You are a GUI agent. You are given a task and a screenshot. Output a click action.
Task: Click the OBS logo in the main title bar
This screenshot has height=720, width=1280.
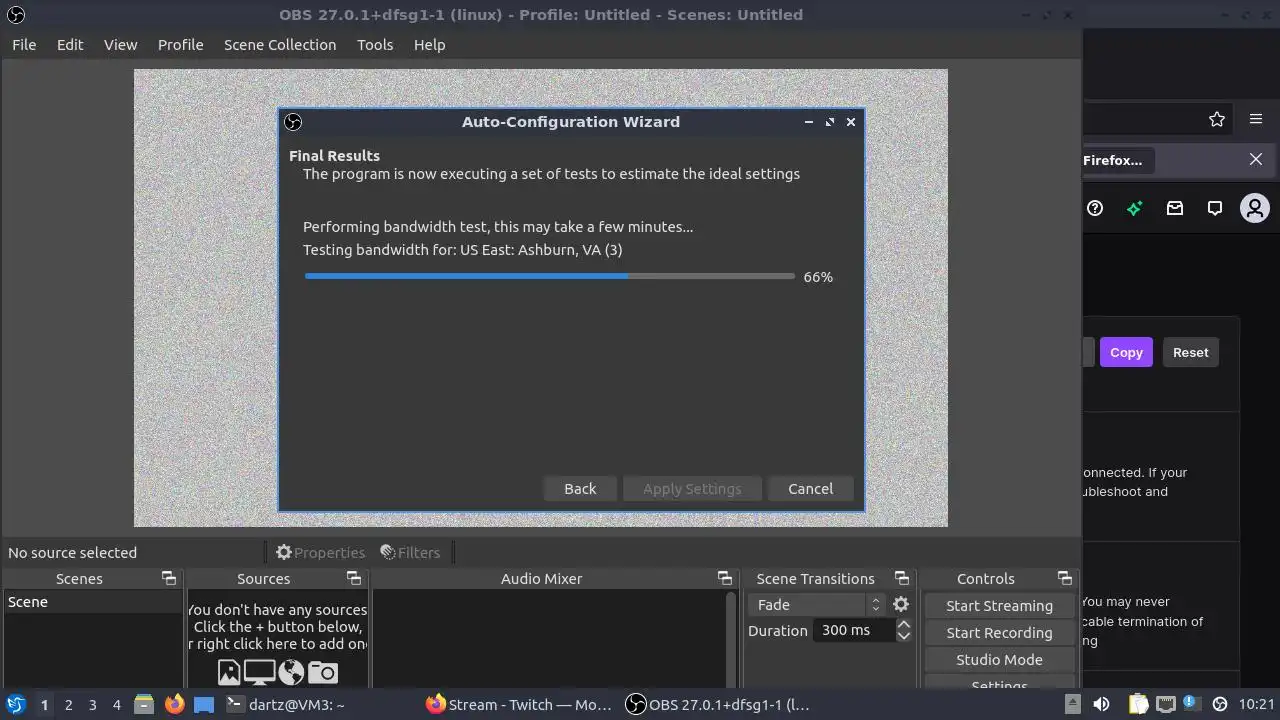(15, 15)
